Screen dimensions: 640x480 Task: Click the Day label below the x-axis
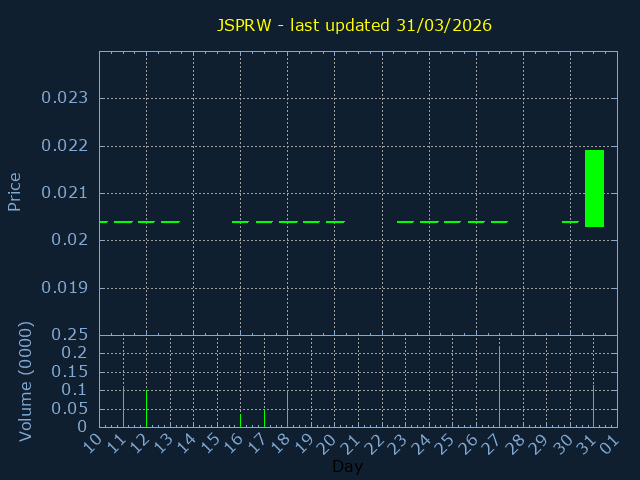click(x=347, y=467)
